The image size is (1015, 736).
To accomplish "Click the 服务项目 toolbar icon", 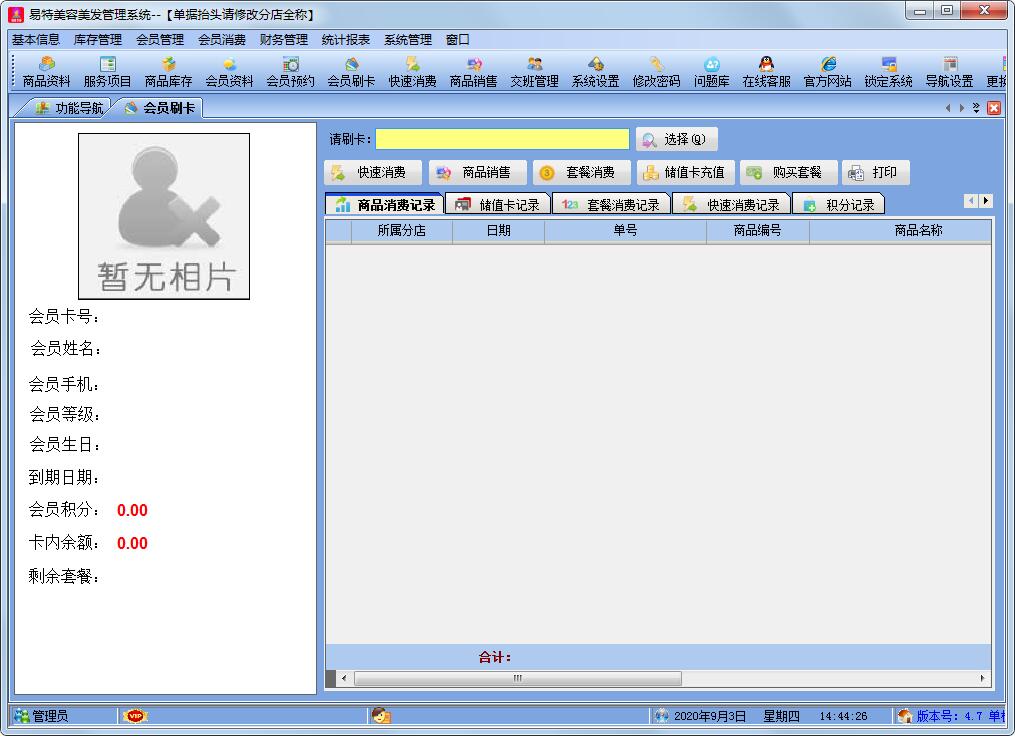I will 107,72.
